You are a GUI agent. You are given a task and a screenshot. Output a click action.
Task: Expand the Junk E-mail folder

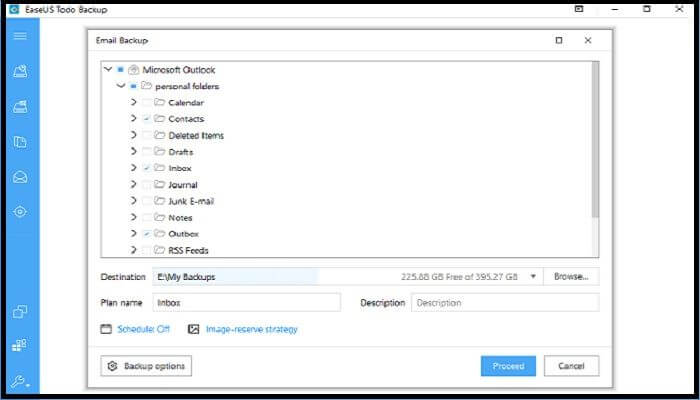click(133, 201)
